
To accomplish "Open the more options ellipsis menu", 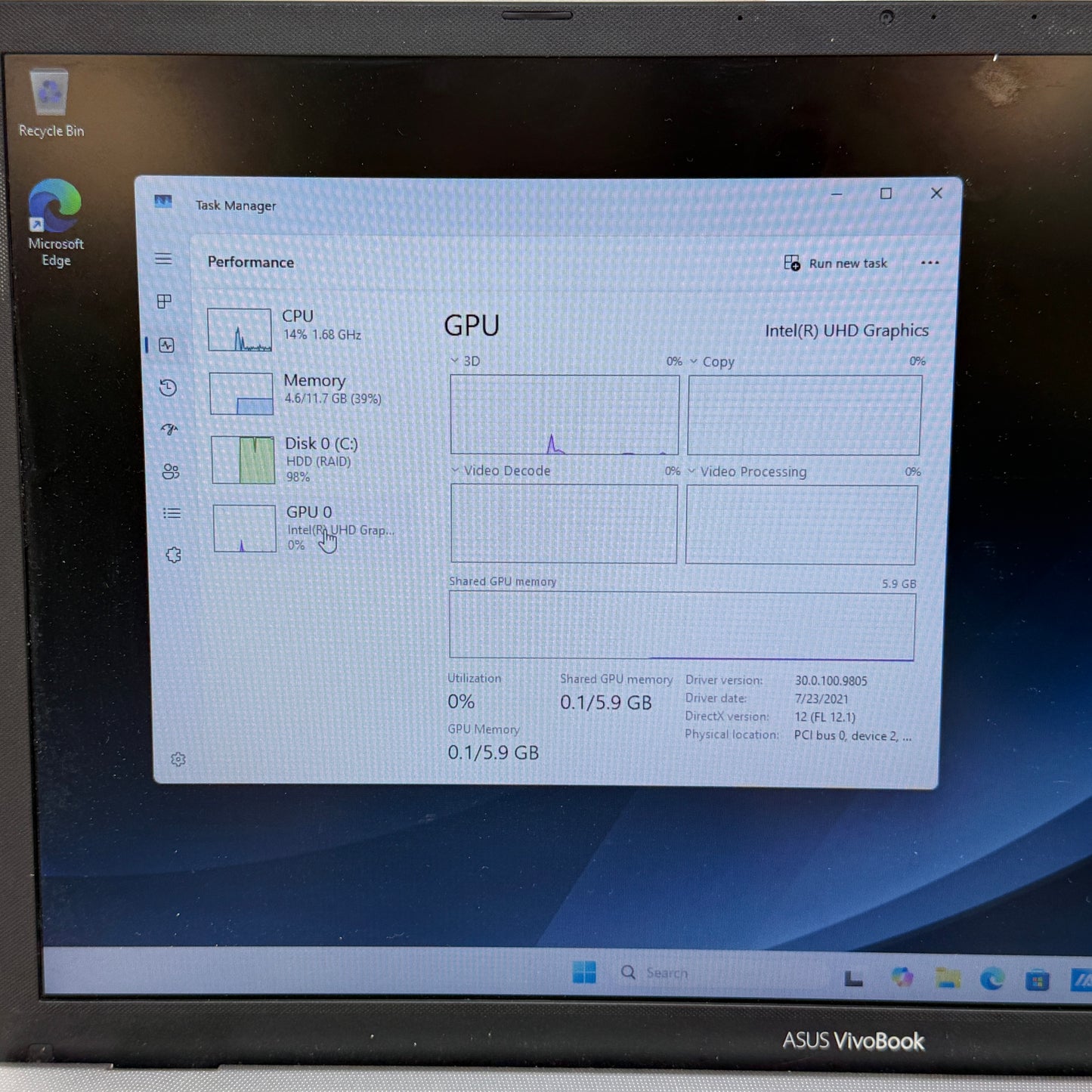I will coord(930,263).
